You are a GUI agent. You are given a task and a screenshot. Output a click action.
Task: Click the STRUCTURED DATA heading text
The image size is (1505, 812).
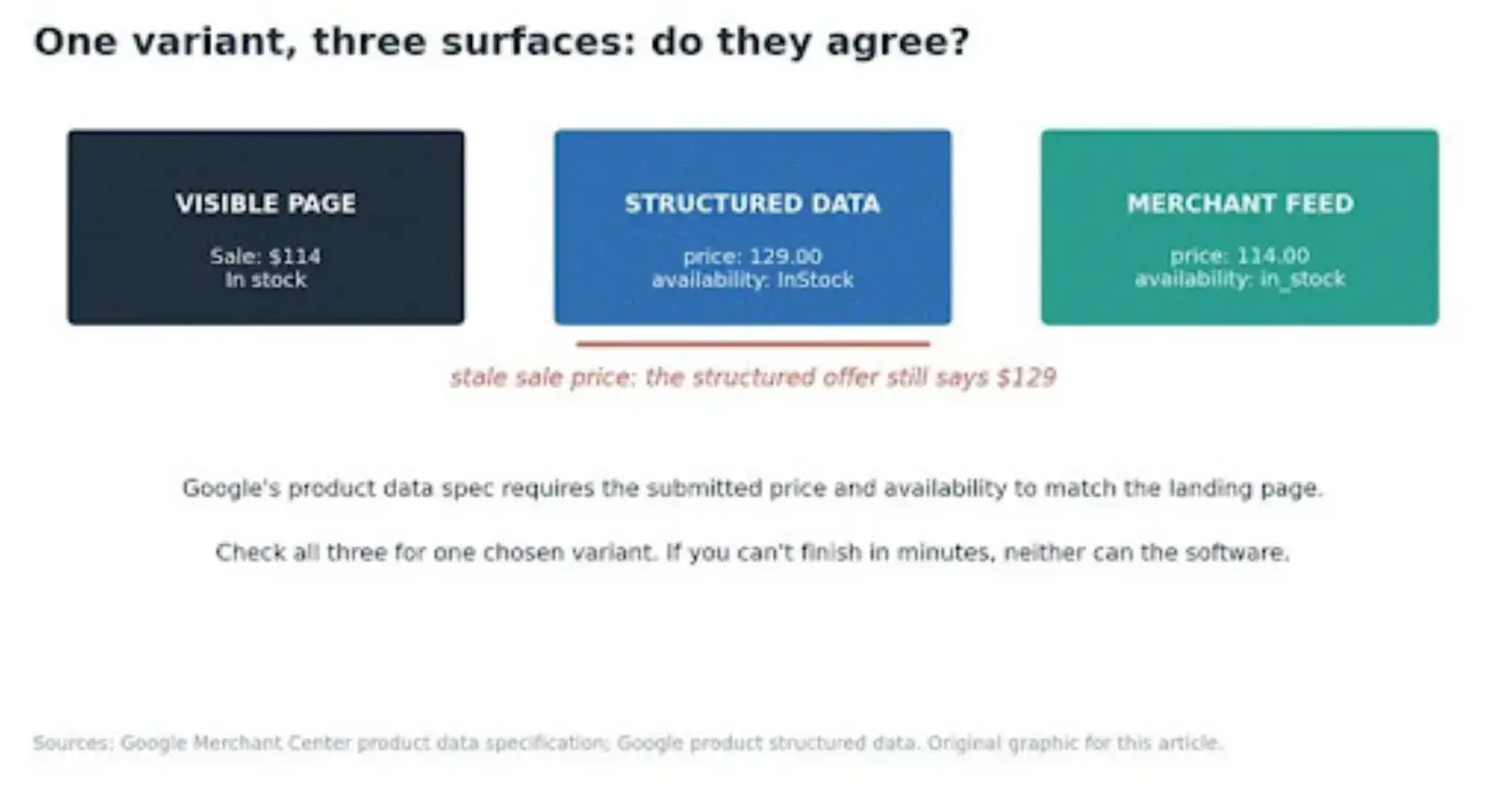[752, 203]
